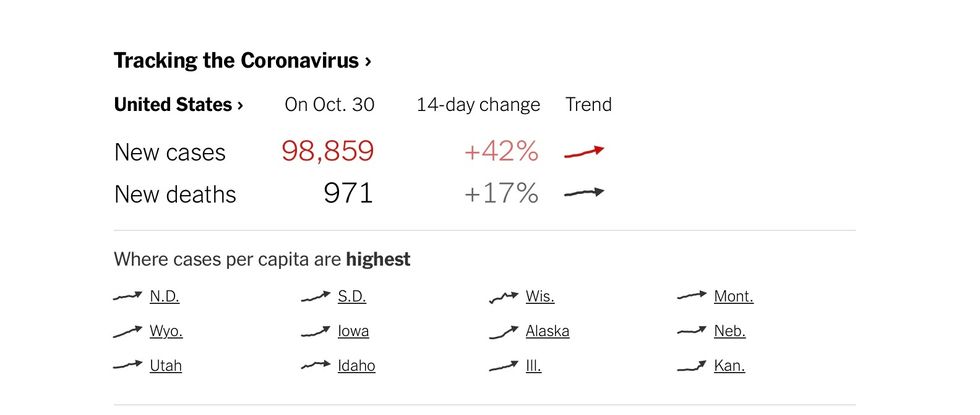
Task: Click the trend sparkline beside Mont.
Action: (692, 296)
